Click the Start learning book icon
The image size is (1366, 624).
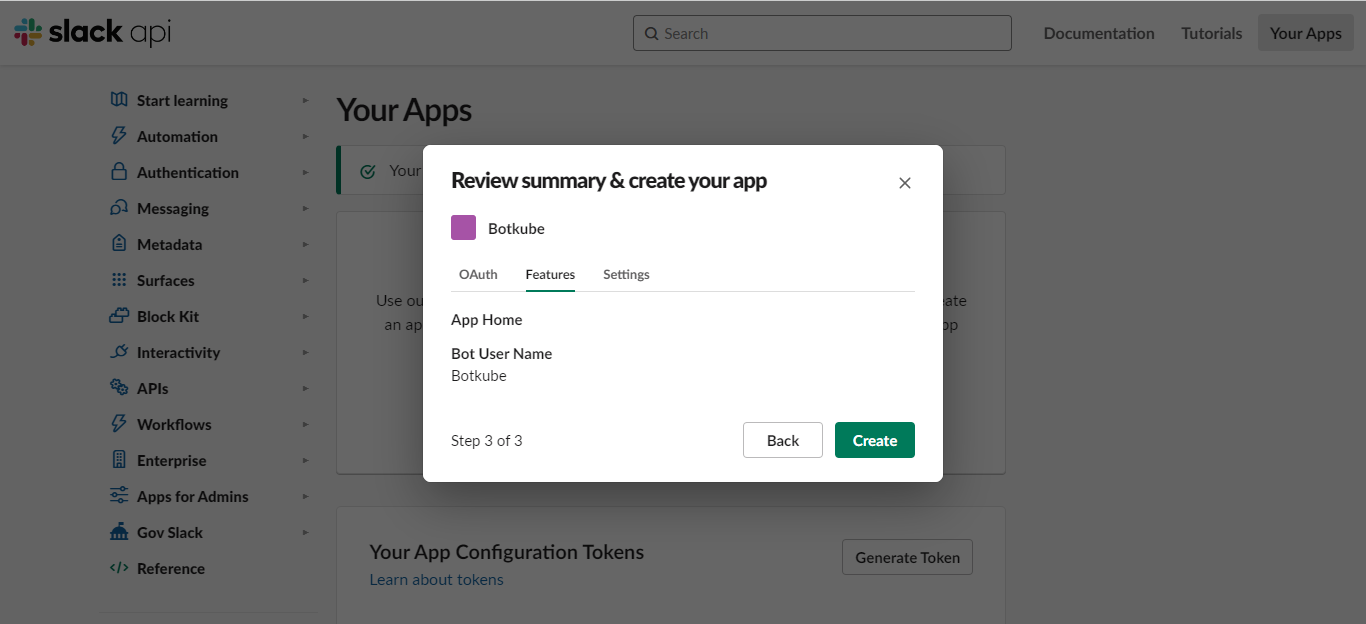119,100
